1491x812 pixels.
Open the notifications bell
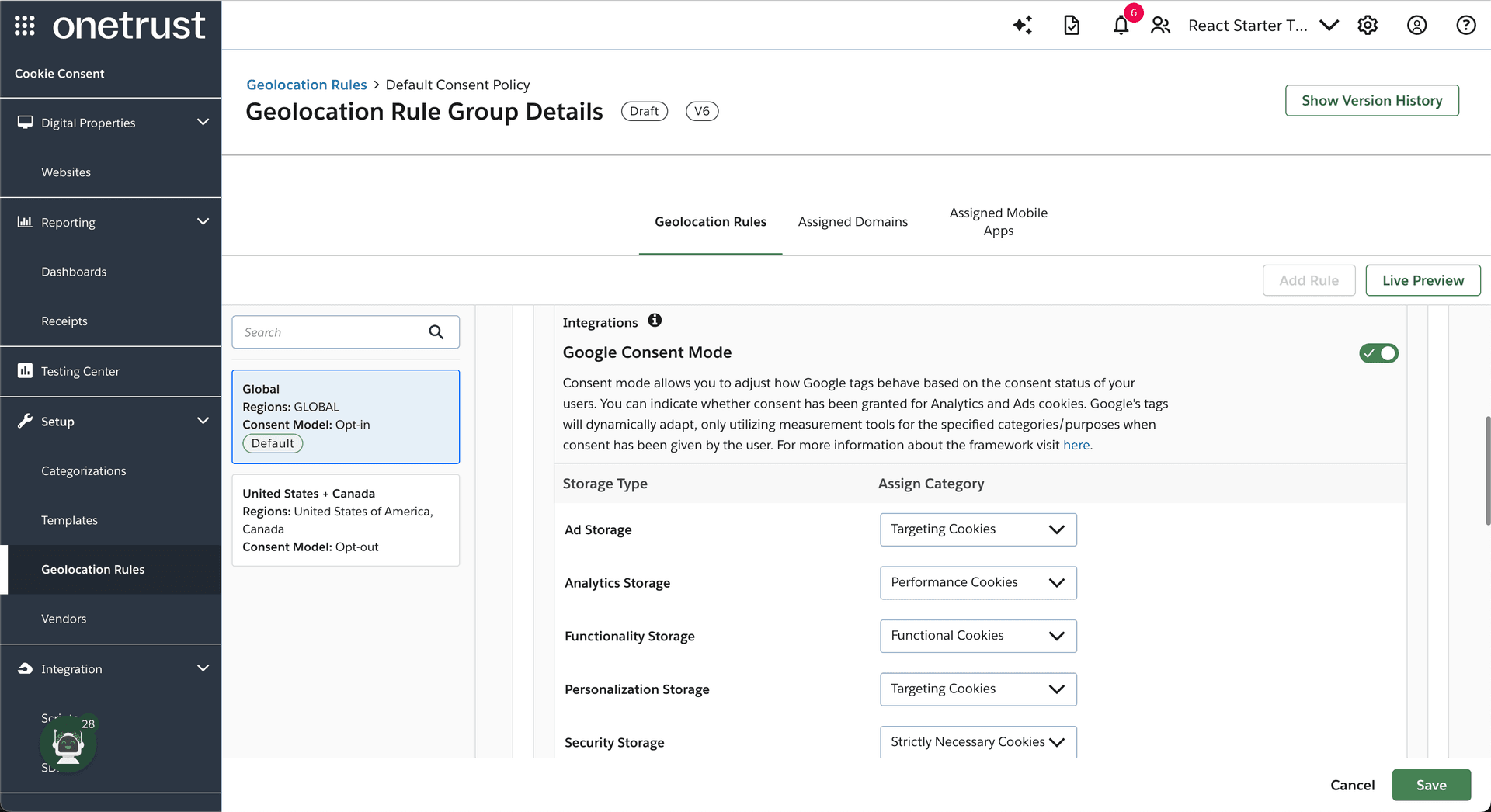click(1121, 26)
